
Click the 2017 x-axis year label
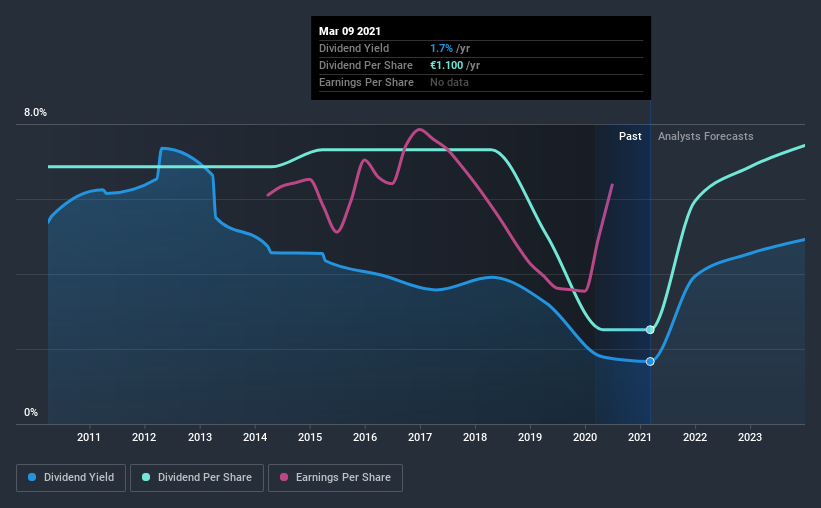(420, 437)
